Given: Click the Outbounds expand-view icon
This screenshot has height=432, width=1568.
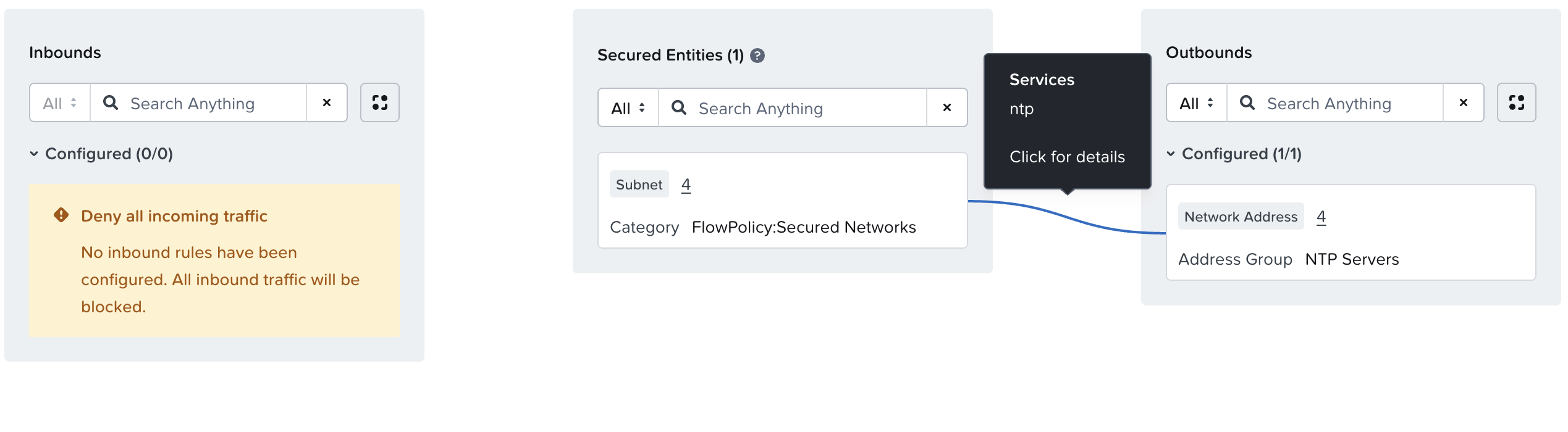Looking at the screenshot, I should click(x=1516, y=102).
